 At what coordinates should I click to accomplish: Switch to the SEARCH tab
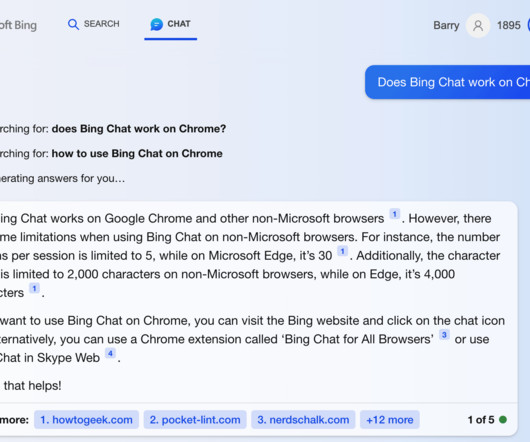94,24
